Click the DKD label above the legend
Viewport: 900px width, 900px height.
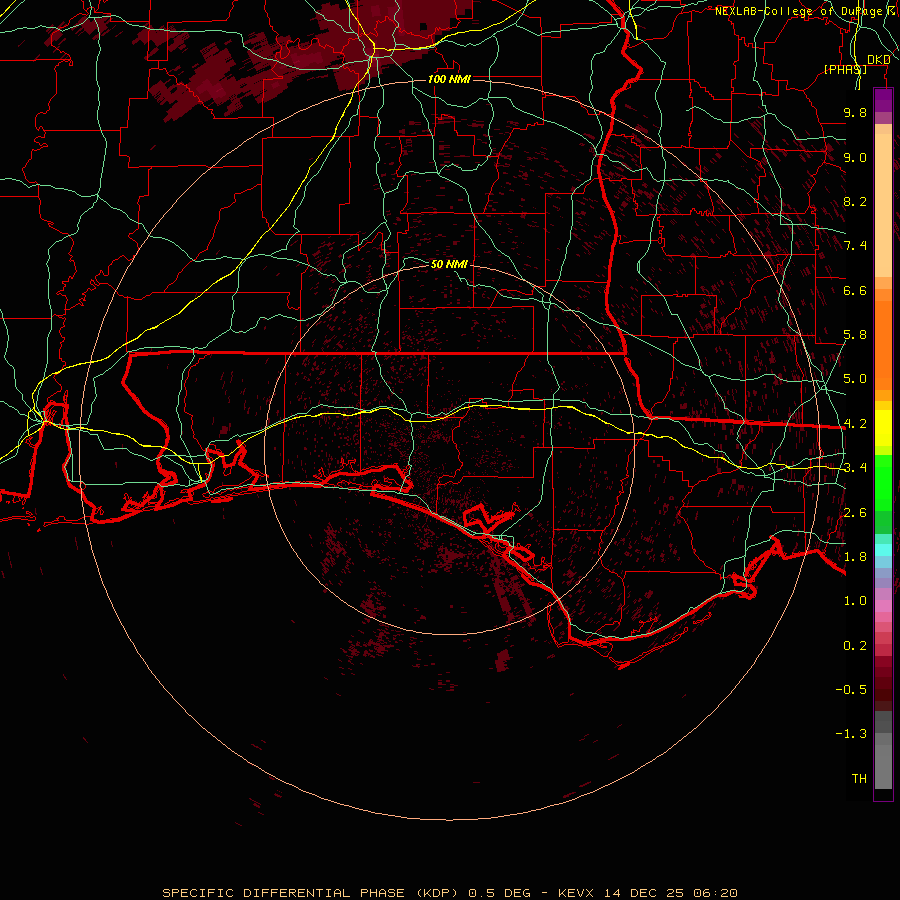pyautogui.click(x=878, y=59)
